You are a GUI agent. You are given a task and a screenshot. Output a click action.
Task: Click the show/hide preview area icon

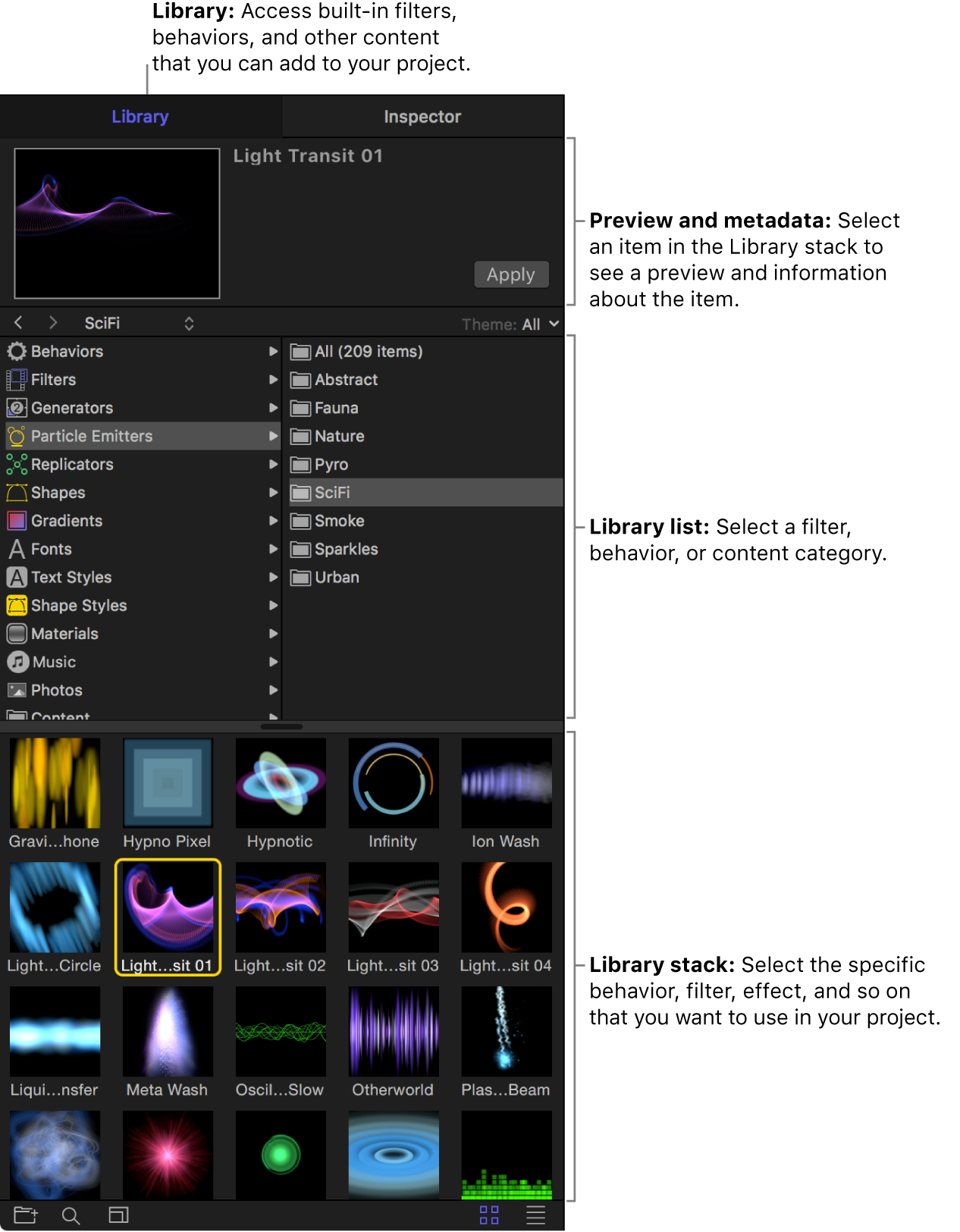(x=118, y=1215)
